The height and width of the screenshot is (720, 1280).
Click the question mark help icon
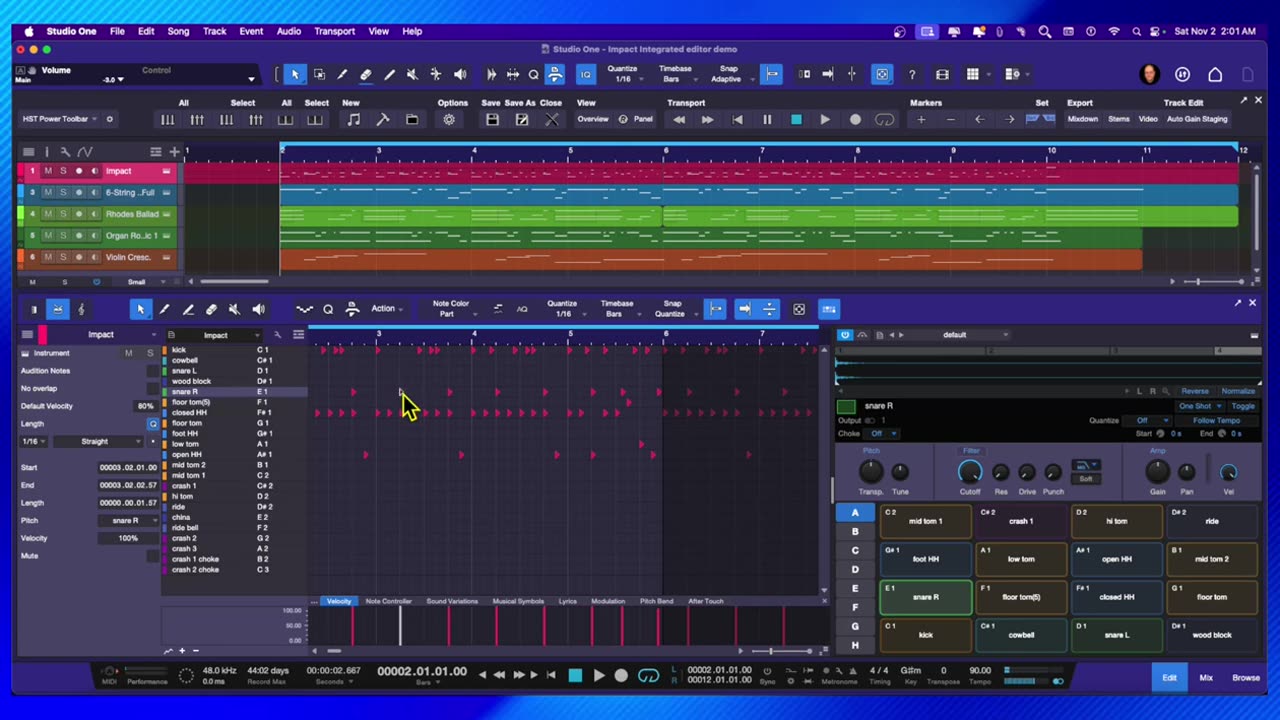[912, 74]
